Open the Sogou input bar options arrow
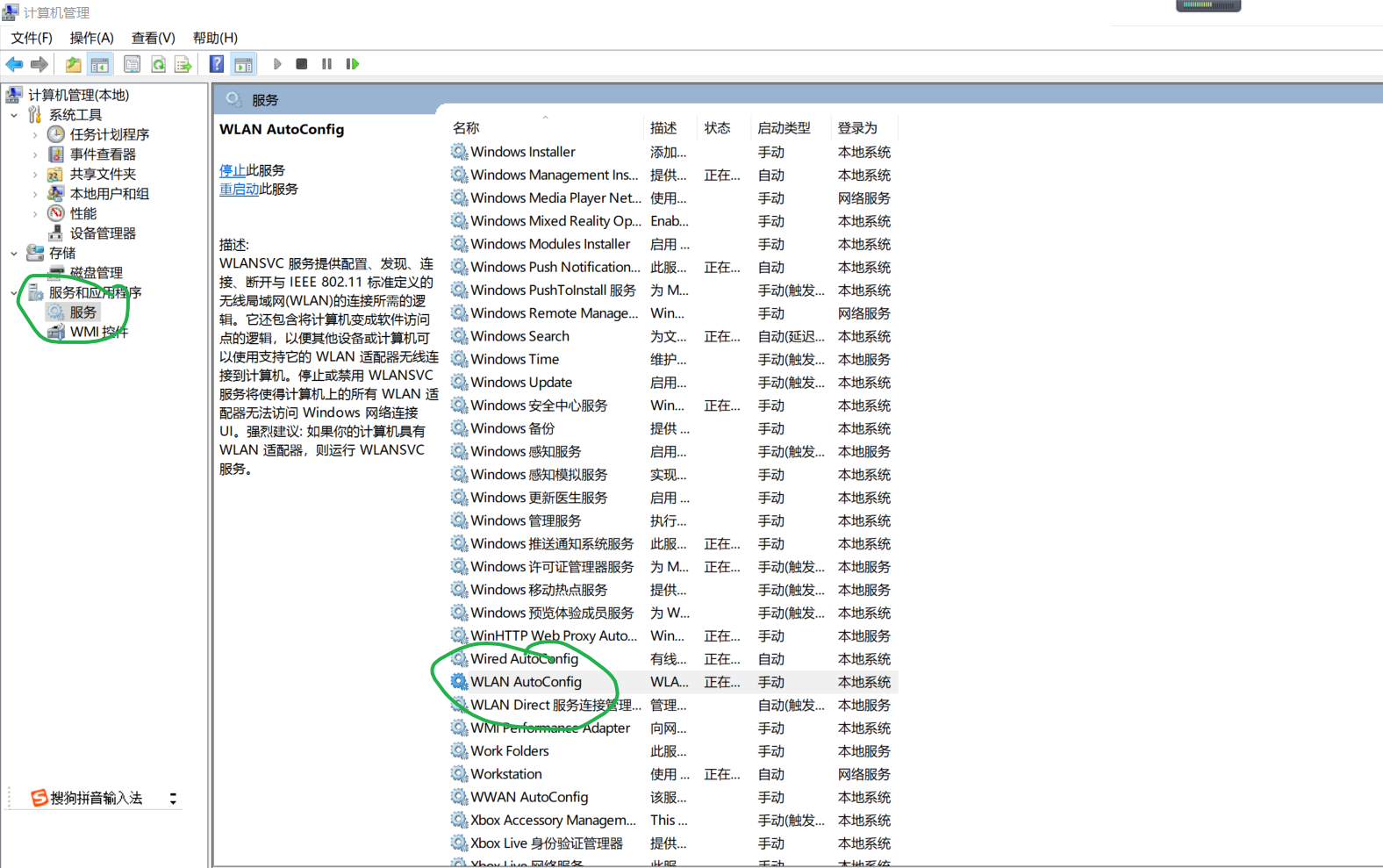Viewport: 1383px width, 868px height. pos(173,799)
